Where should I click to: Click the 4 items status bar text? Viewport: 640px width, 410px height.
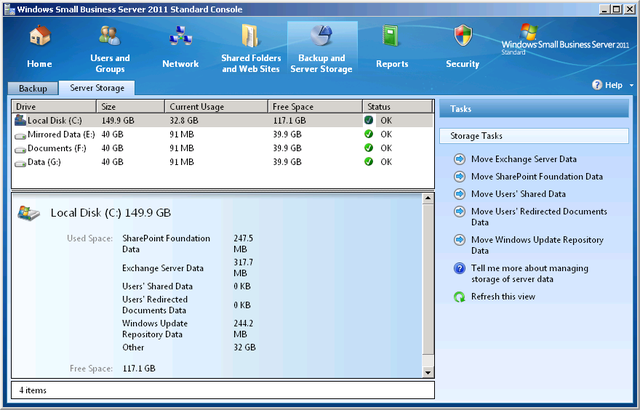33,390
